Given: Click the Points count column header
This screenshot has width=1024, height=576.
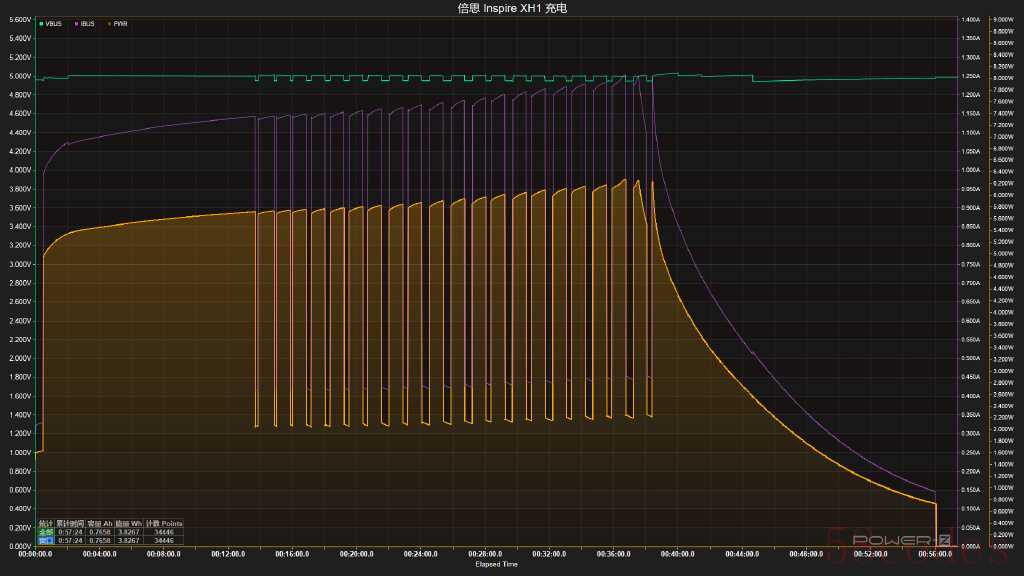Looking at the screenshot, I should click(164, 524).
